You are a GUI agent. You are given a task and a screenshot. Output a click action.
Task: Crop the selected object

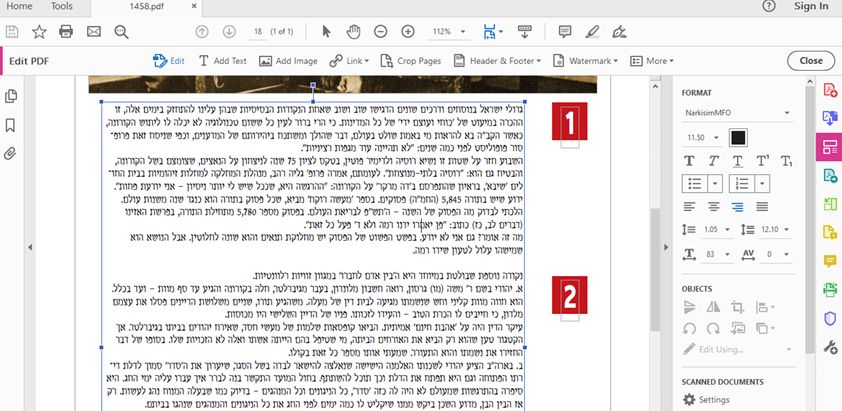point(737,307)
